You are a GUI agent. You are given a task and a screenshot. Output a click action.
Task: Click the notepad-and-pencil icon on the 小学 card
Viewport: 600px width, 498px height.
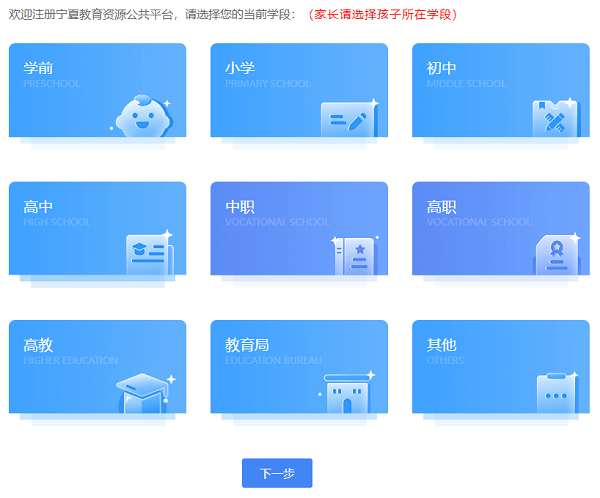pos(349,119)
